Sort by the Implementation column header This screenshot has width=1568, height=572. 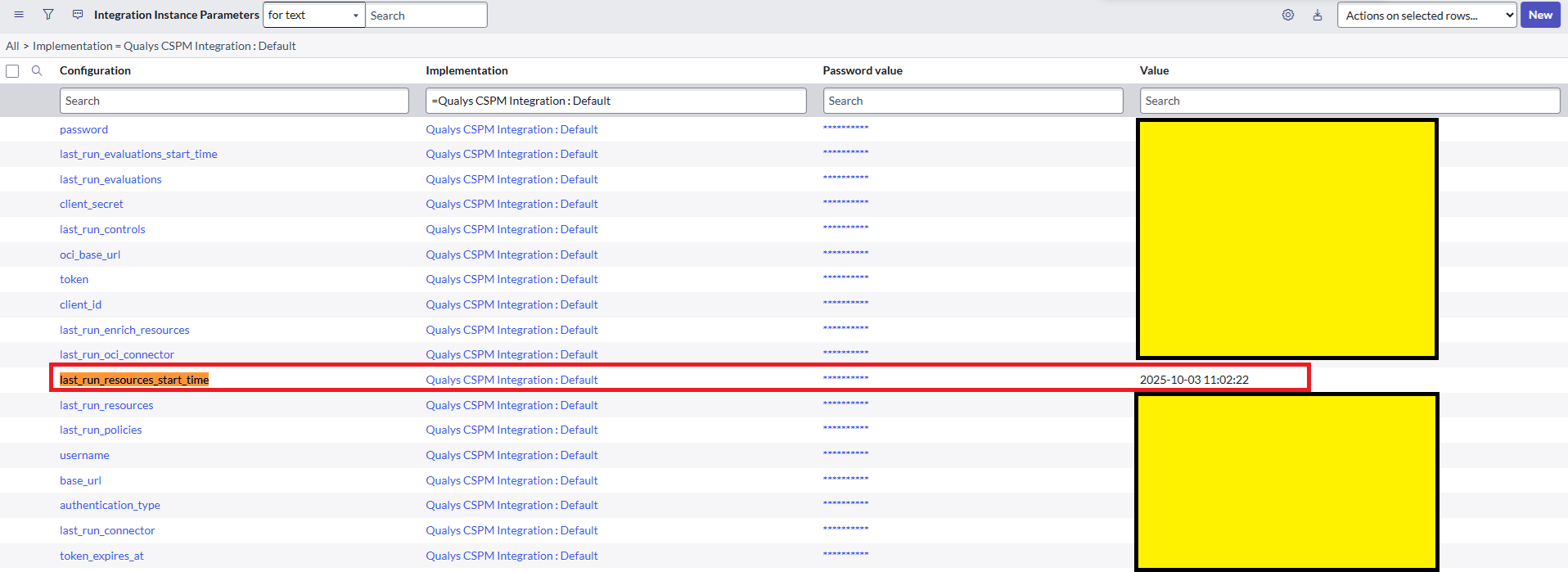tap(466, 70)
